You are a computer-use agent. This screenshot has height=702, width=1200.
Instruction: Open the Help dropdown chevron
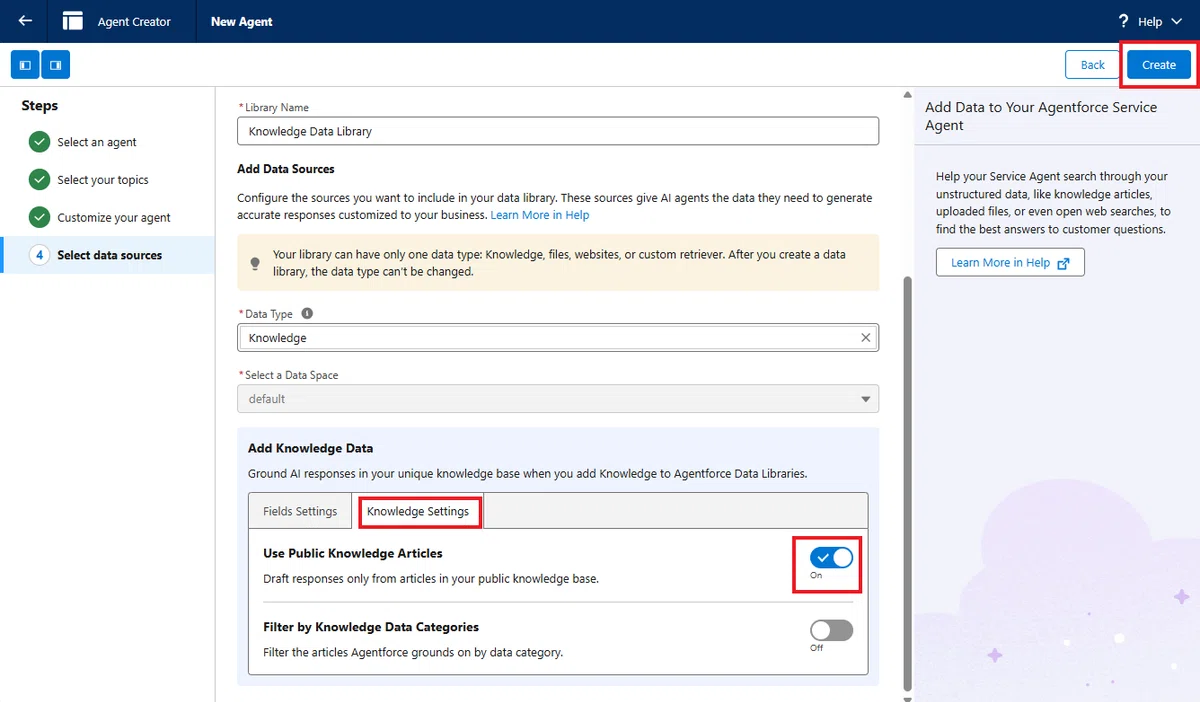(x=1175, y=21)
